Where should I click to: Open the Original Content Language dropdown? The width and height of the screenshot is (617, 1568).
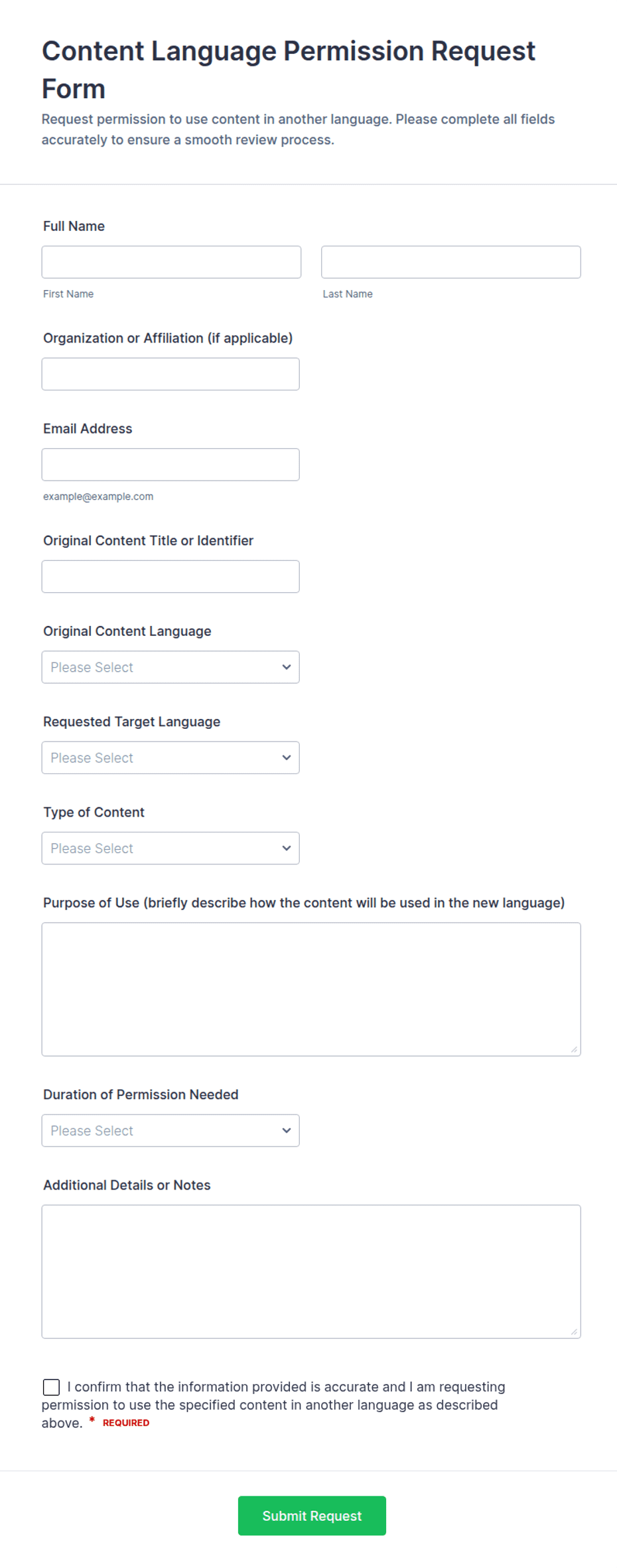pyautogui.click(x=171, y=667)
